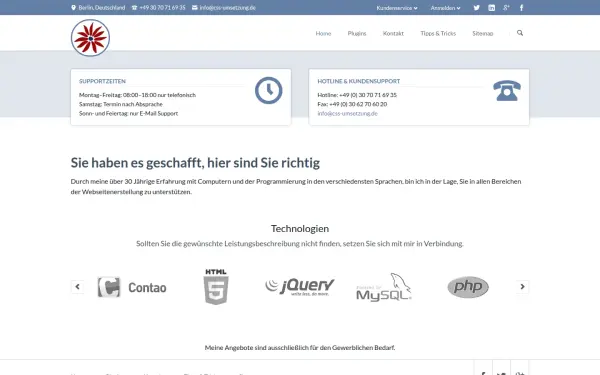Click the jQuery logo
Image resolution: width=600 pixels, height=375 pixels.
tap(300, 287)
